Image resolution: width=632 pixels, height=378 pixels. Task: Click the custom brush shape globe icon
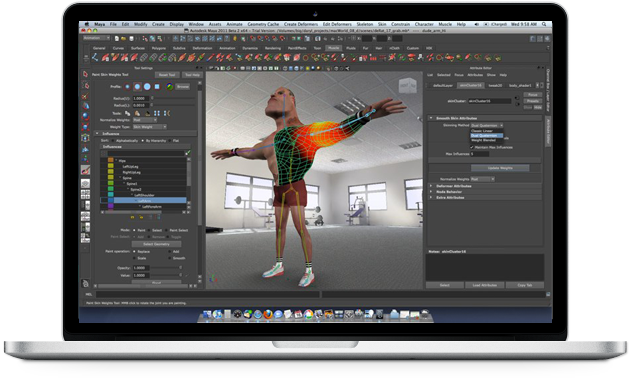coord(170,87)
